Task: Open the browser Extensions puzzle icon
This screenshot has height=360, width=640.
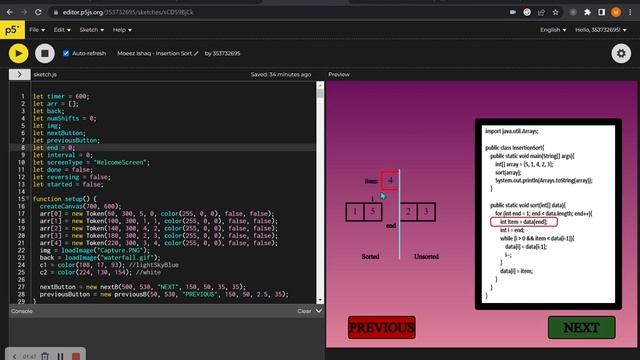Action: point(587,12)
